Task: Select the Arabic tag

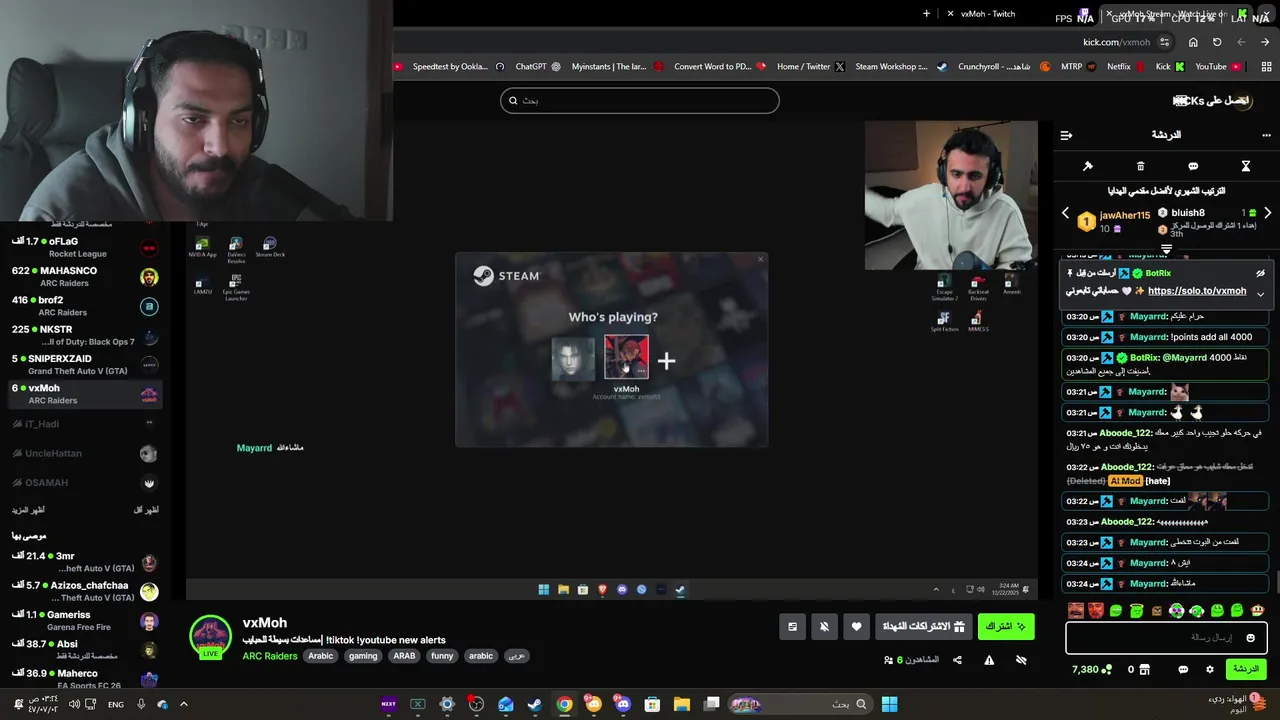Action: tap(321, 656)
